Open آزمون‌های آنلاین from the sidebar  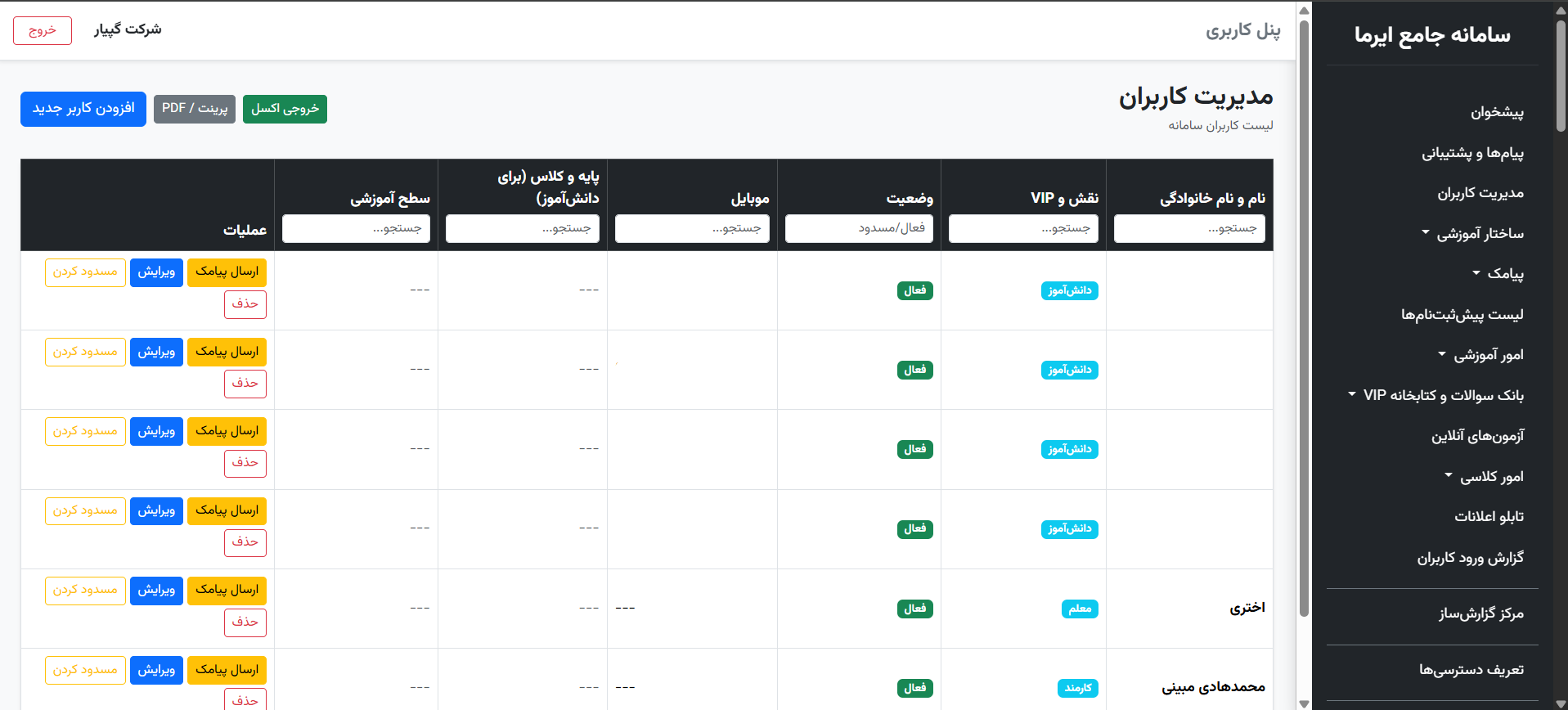(x=1477, y=436)
